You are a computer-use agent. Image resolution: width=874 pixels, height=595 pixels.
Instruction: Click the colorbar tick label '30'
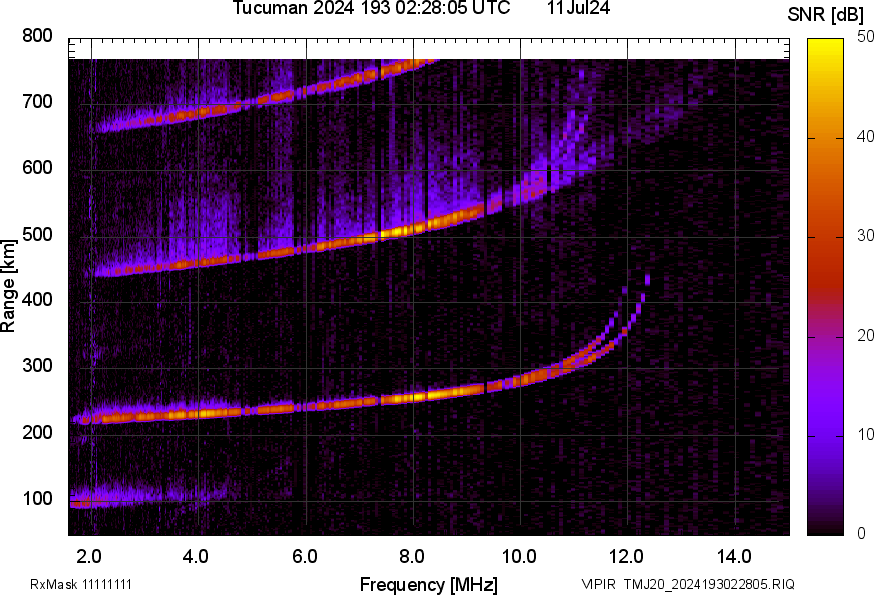coord(865,235)
